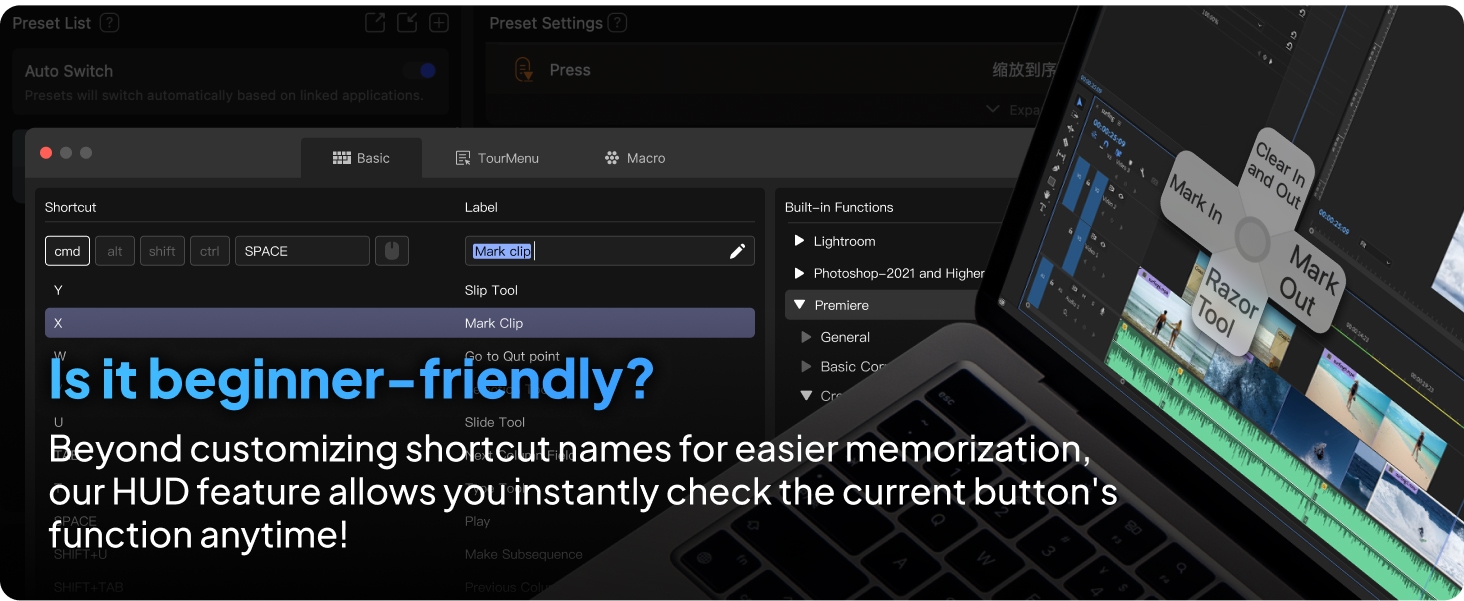Collapse the Premiere functions group
The width and height of the screenshot is (1464, 601).
point(799,305)
